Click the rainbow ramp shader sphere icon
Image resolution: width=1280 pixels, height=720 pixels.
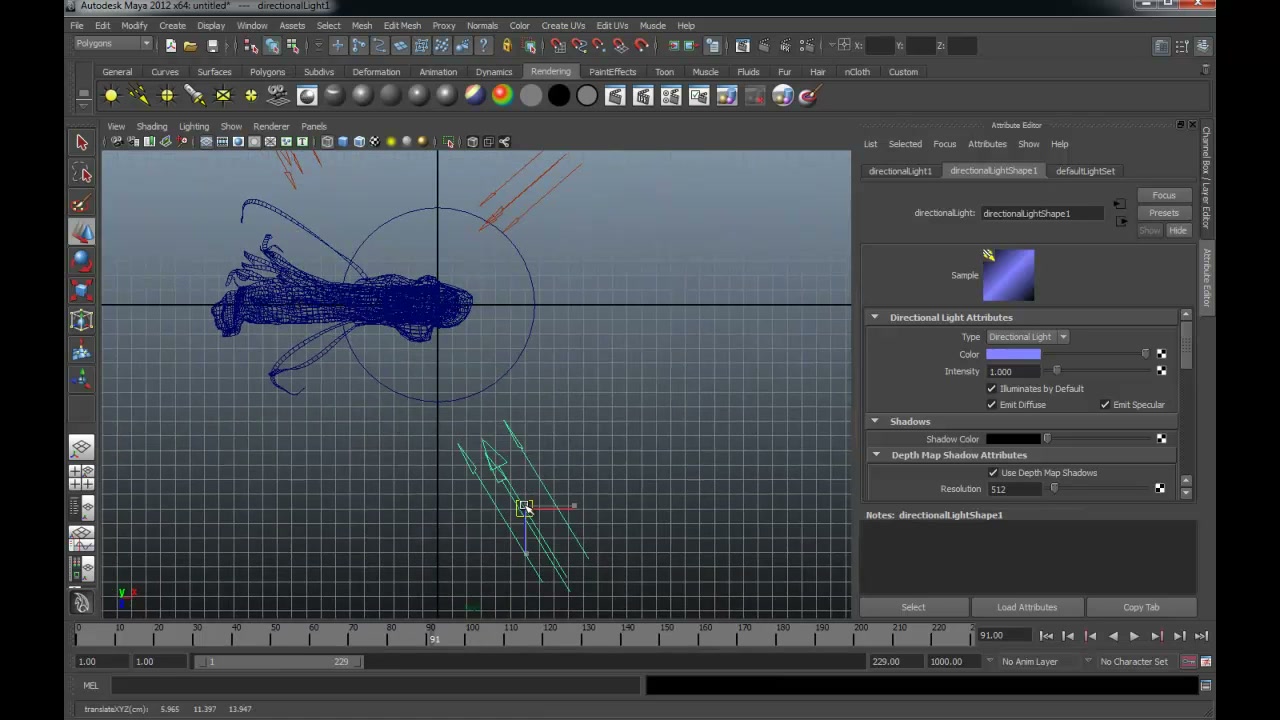pos(503,96)
